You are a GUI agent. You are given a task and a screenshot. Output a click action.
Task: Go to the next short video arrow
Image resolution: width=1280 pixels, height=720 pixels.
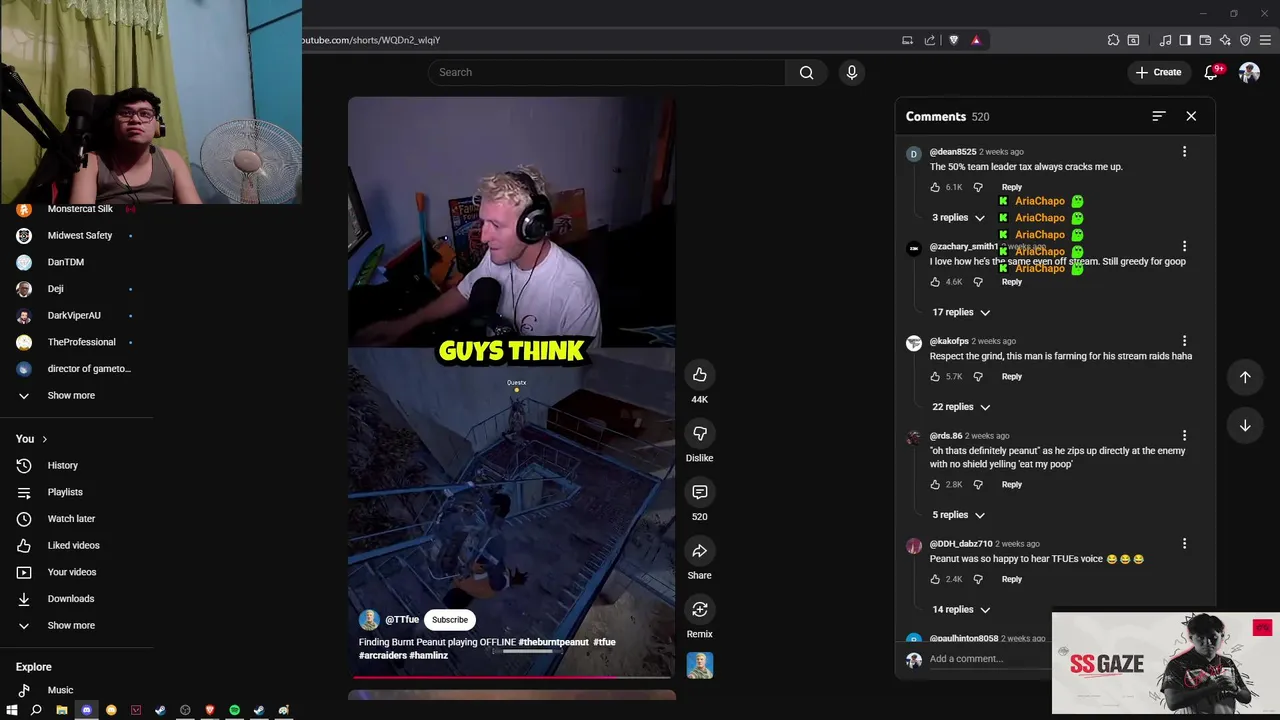(x=1245, y=425)
